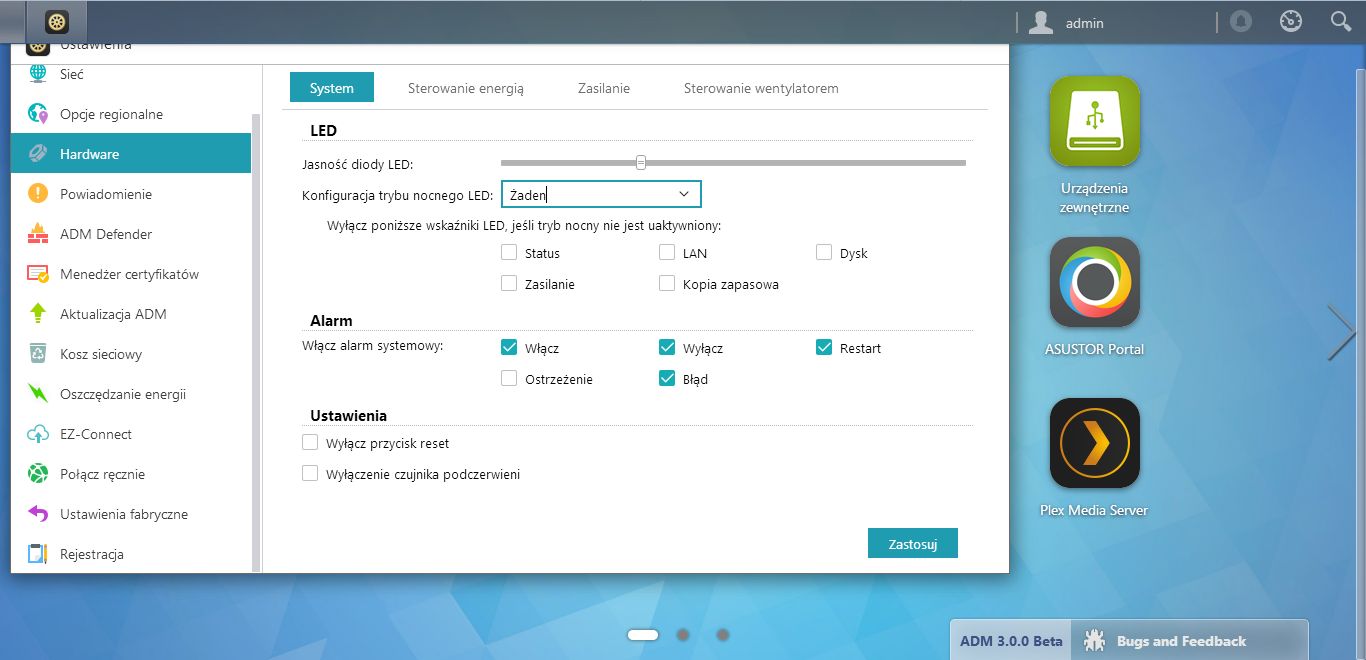Switch to the Sterowanie wentylatorem tab
This screenshot has width=1366, height=660.
tap(761, 88)
